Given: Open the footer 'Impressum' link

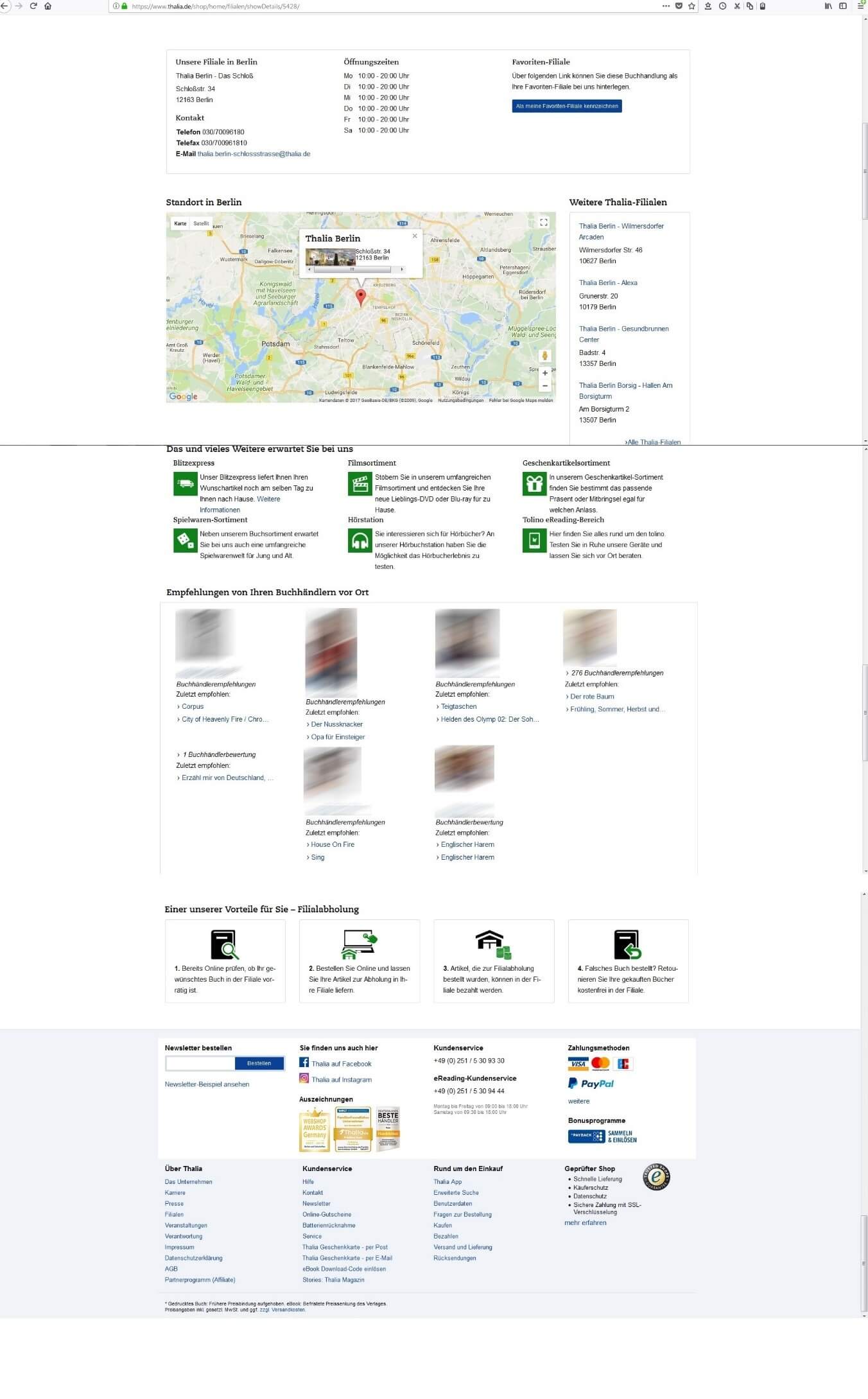Looking at the screenshot, I should point(179,1247).
